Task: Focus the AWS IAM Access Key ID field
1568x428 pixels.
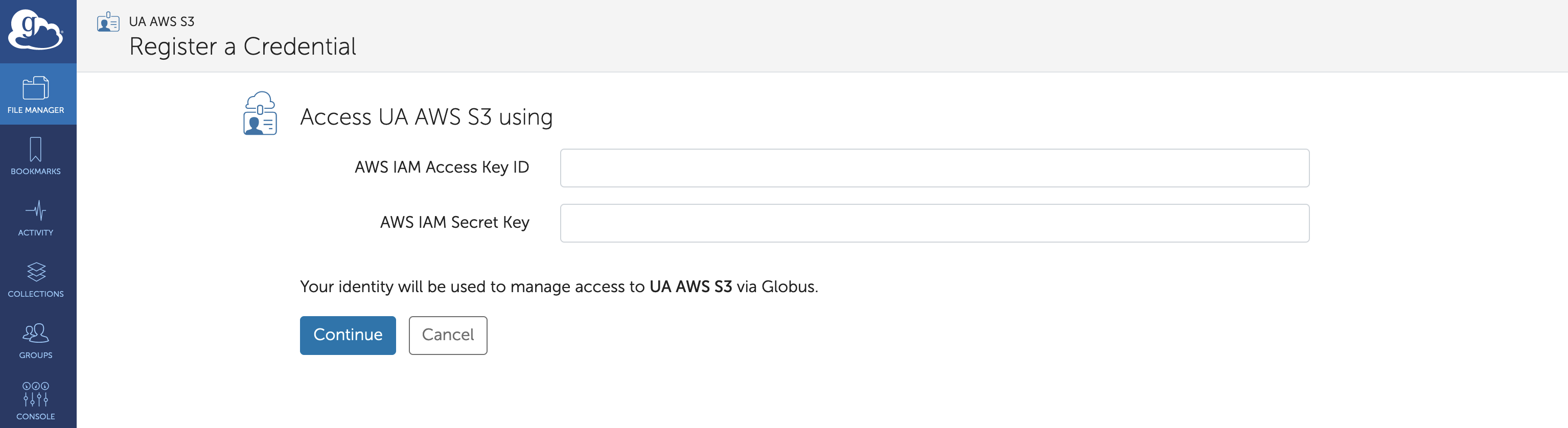Action: pos(934,168)
